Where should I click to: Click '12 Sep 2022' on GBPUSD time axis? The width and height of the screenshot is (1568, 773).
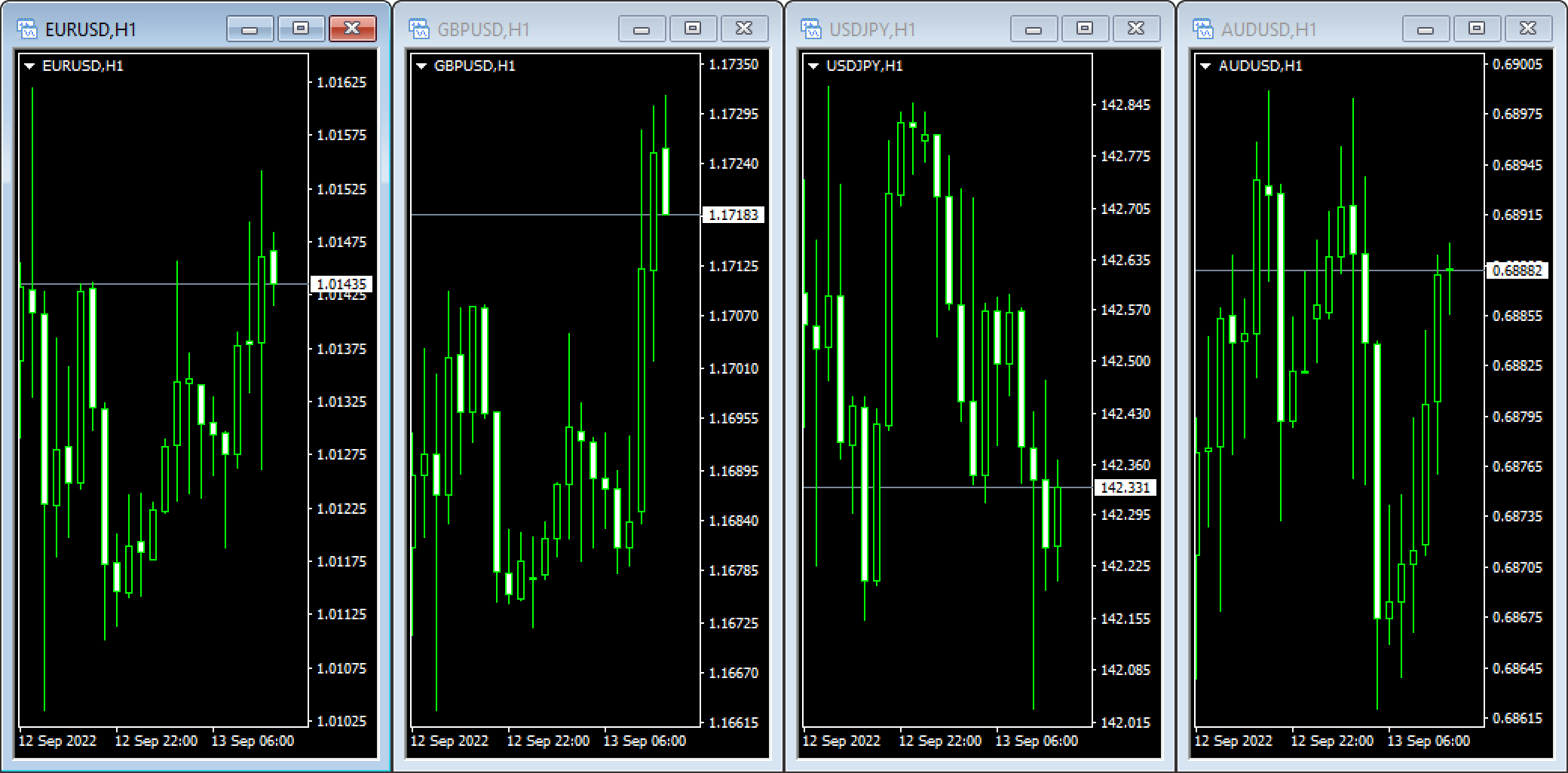(x=449, y=741)
